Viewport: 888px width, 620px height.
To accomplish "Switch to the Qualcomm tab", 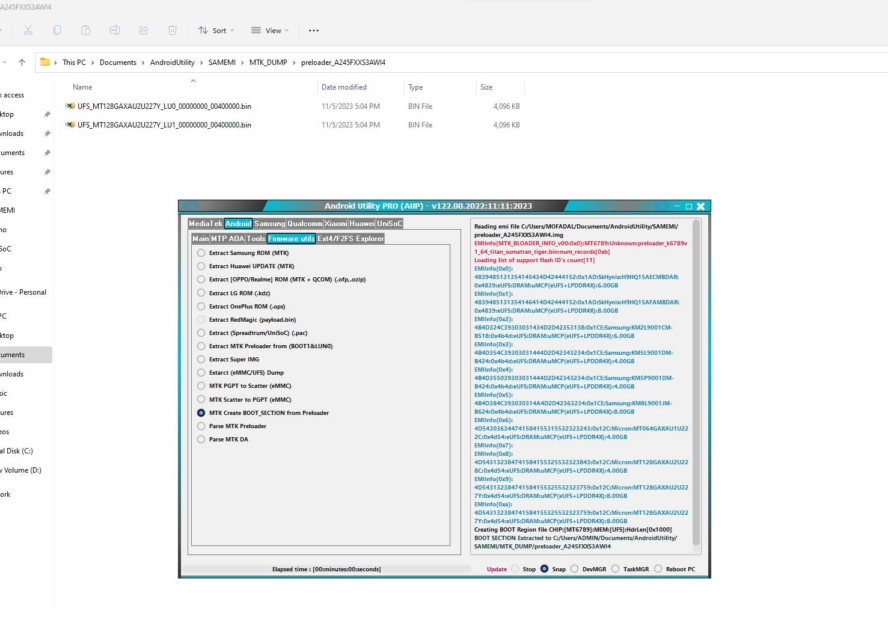I will [305, 224].
